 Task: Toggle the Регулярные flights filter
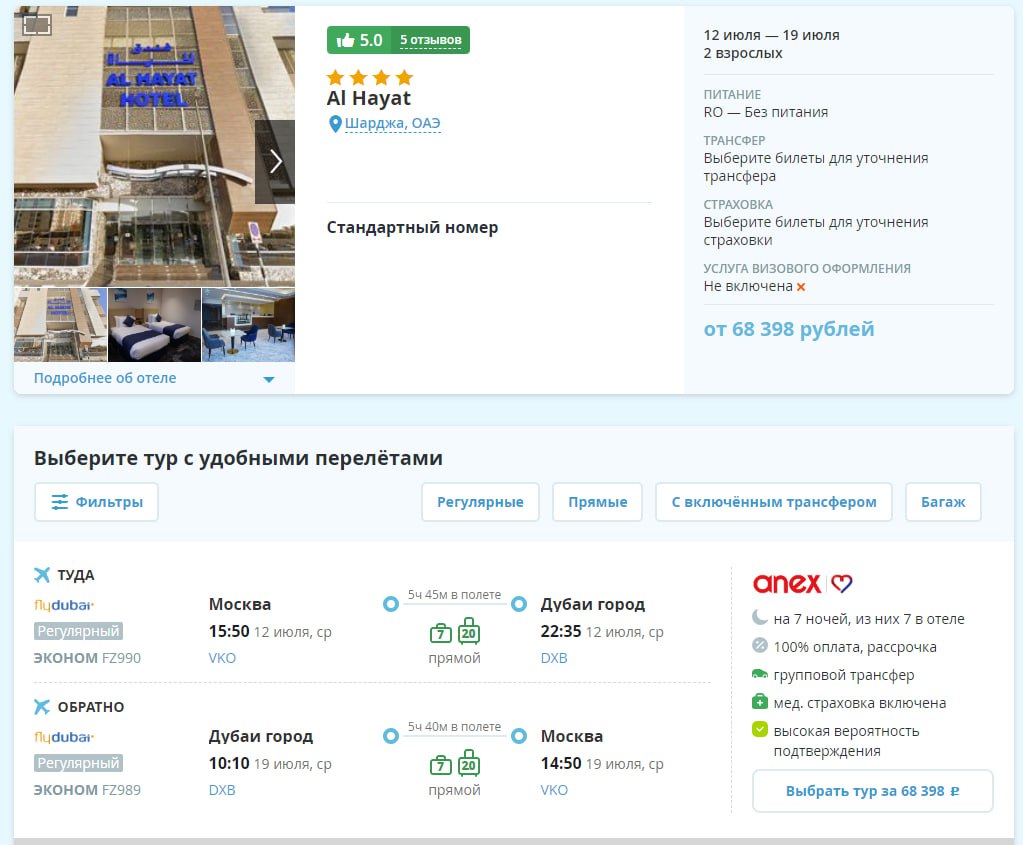point(480,502)
